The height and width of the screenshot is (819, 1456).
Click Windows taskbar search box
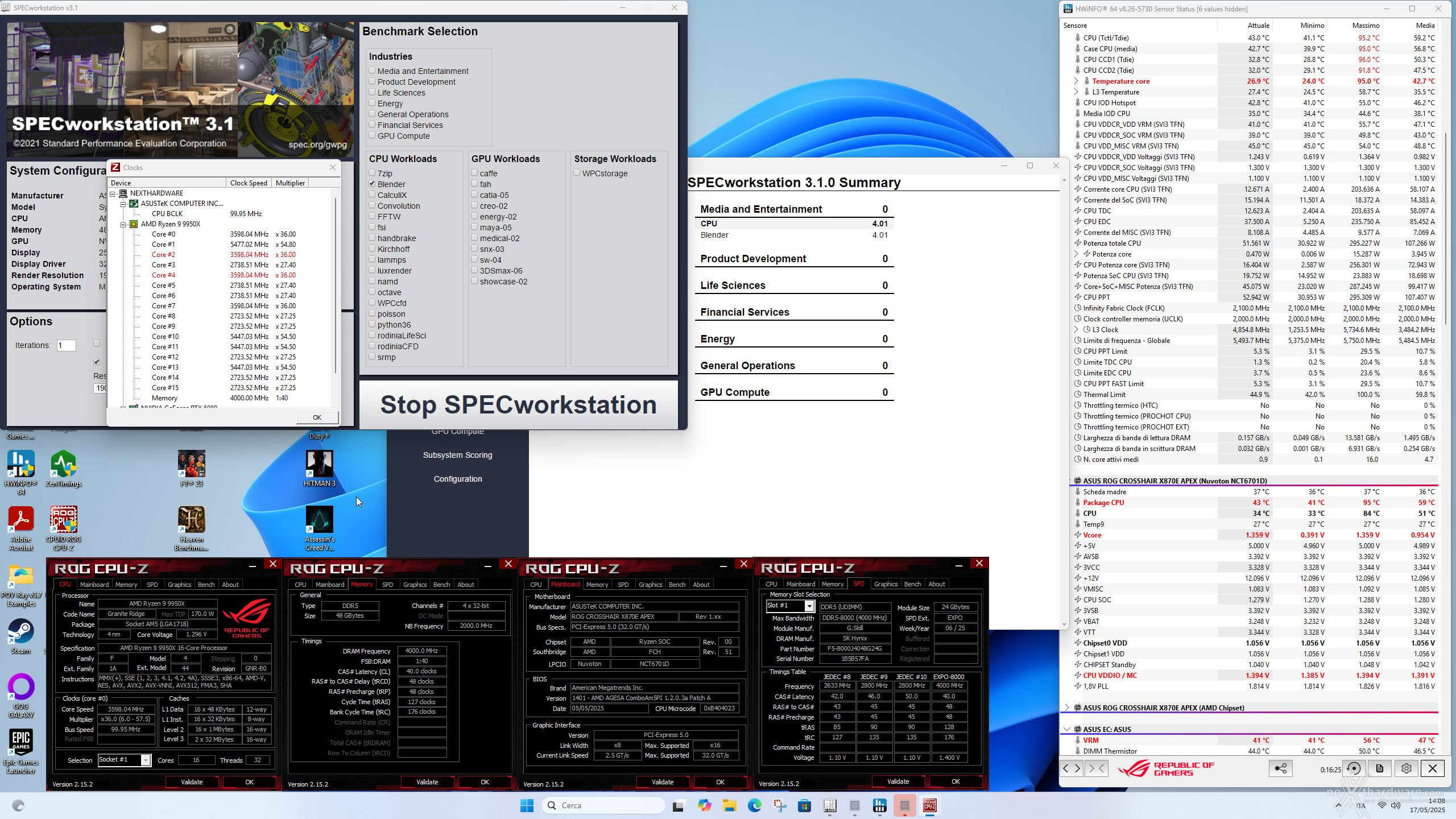point(603,805)
